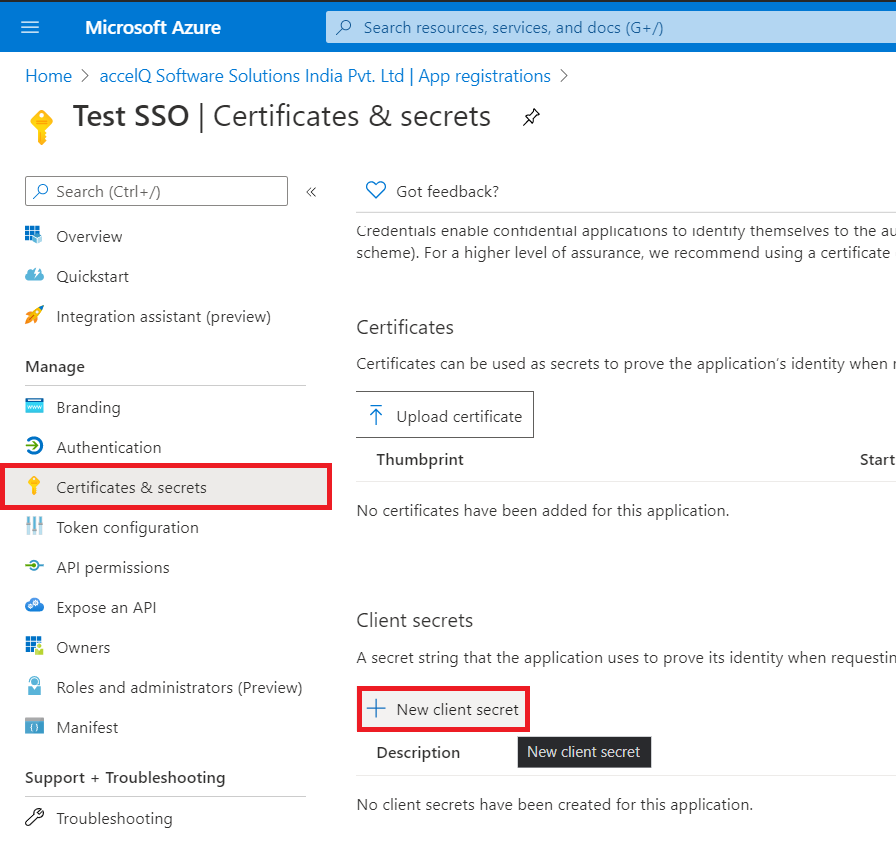Click the Token configuration bars icon

[x=34, y=526]
